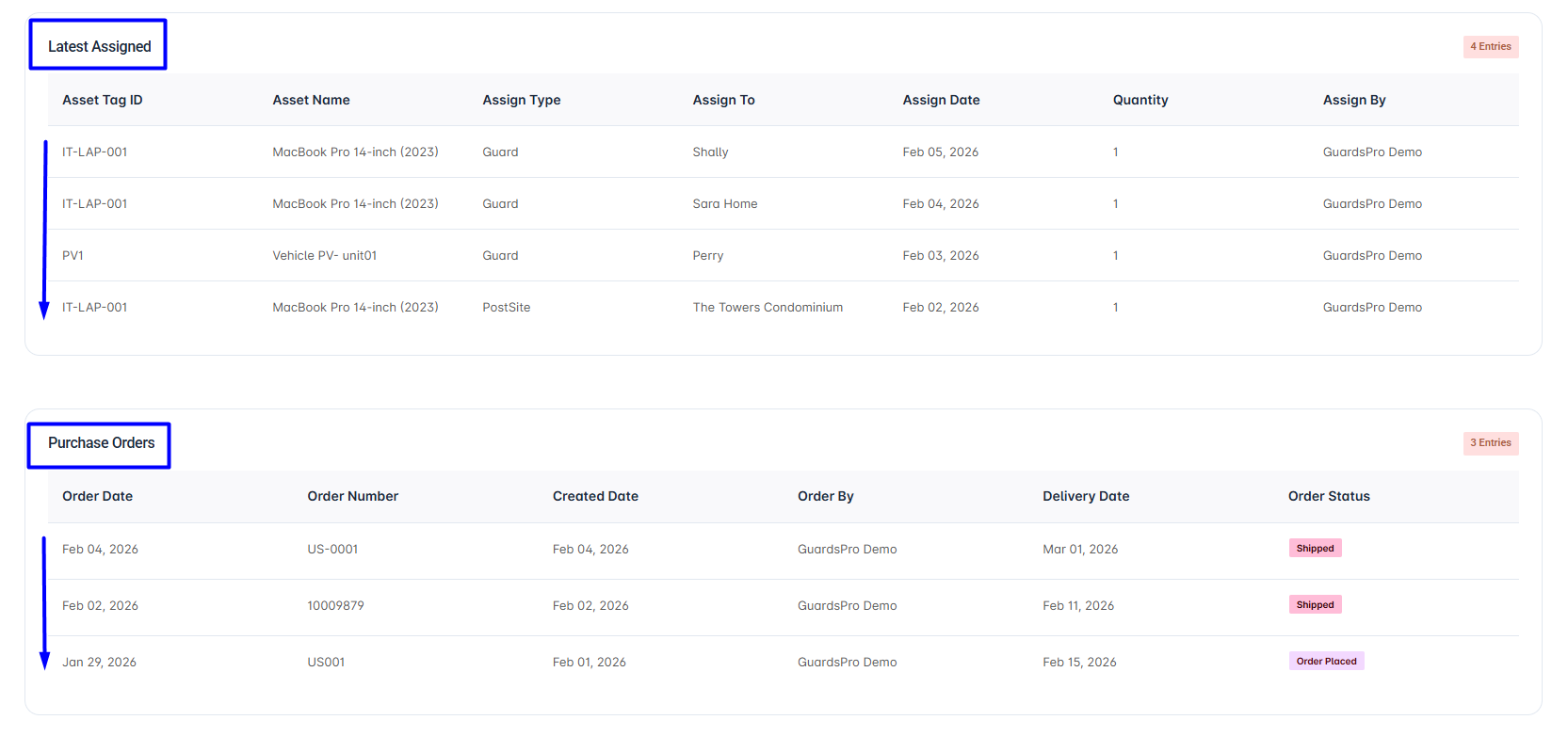Select the Delivery Date column header
Image resolution: width=1568 pixels, height=736 pixels.
click(1085, 496)
